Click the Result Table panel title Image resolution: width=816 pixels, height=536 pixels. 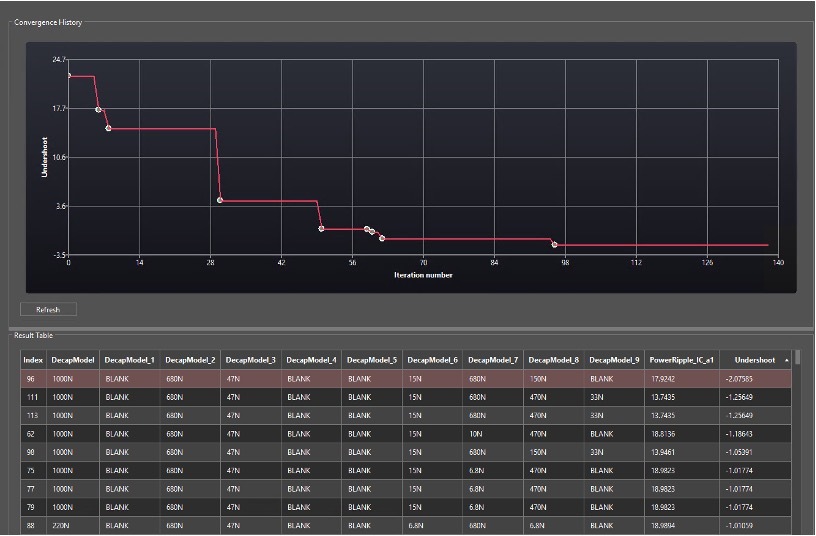33,335
